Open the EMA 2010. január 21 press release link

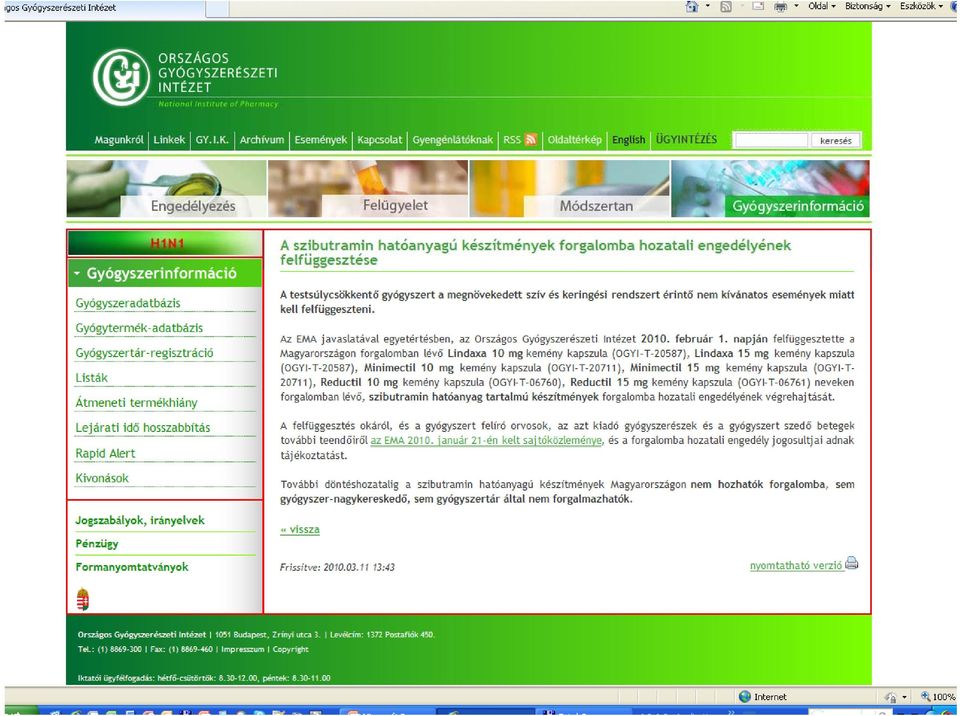(x=486, y=440)
